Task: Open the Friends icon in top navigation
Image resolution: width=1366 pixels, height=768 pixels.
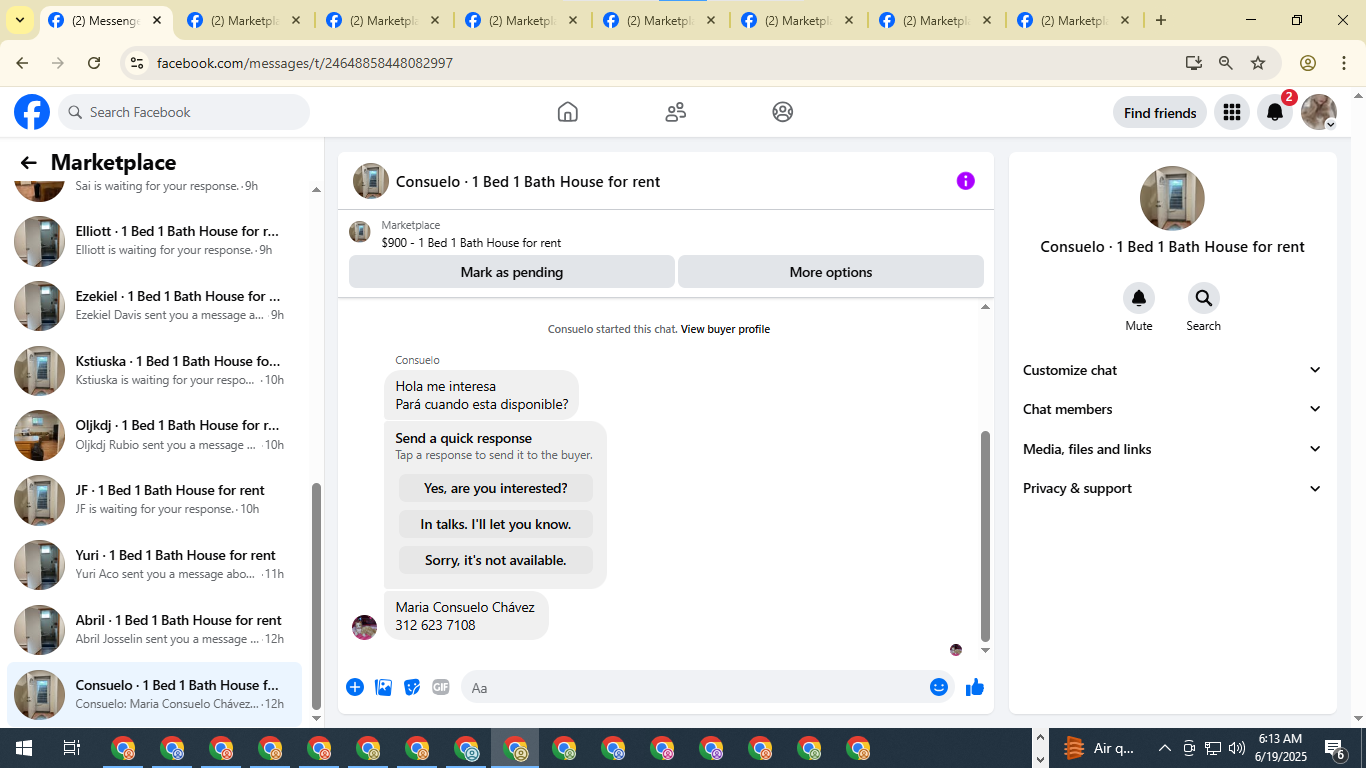Action: (676, 112)
